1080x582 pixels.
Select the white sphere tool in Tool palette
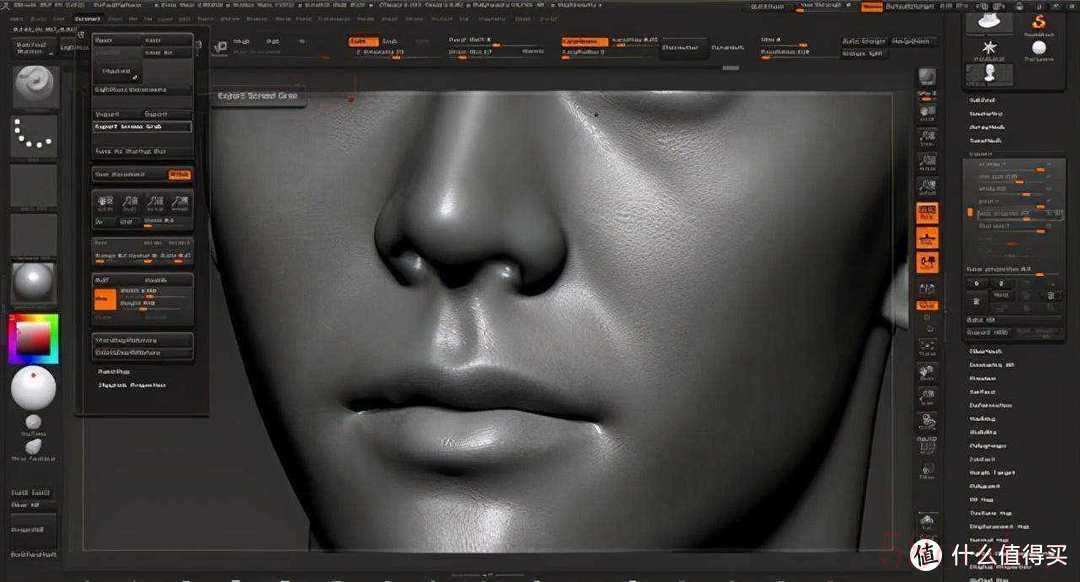tap(1039, 50)
